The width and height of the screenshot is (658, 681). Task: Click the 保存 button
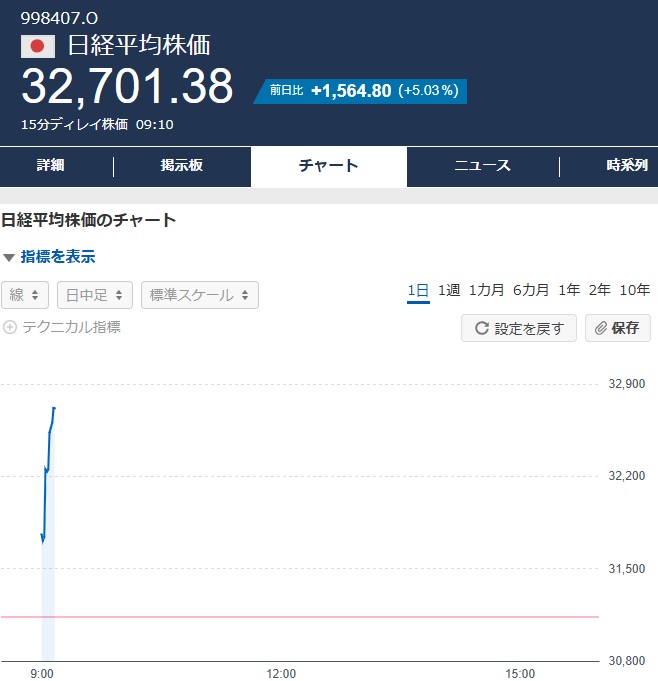tap(618, 328)
